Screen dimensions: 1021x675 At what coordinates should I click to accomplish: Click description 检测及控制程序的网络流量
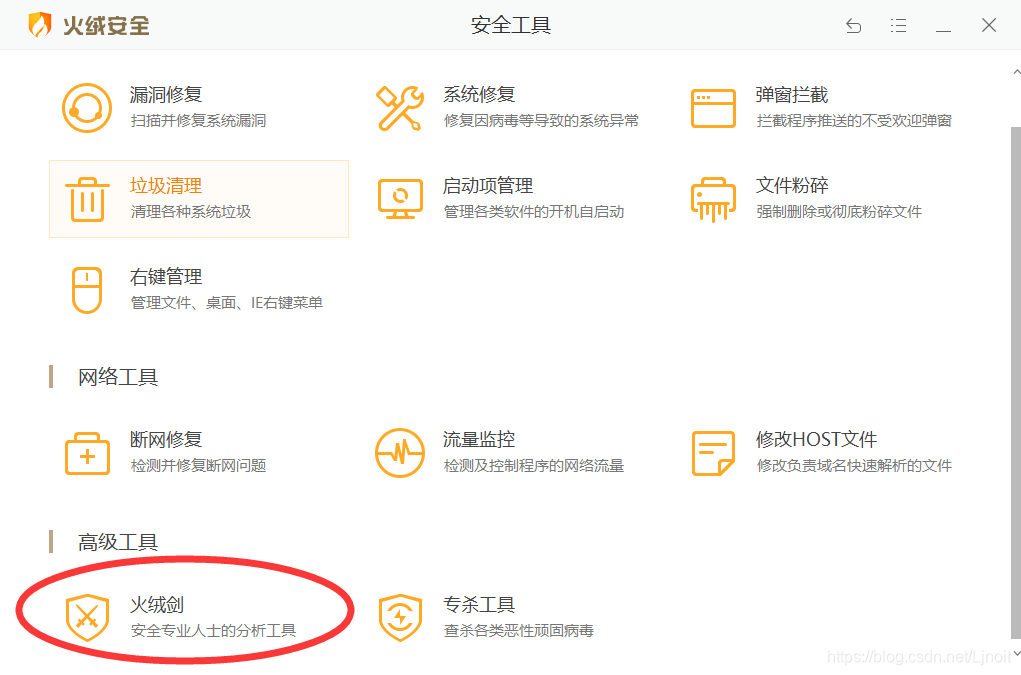click(534, 465)
